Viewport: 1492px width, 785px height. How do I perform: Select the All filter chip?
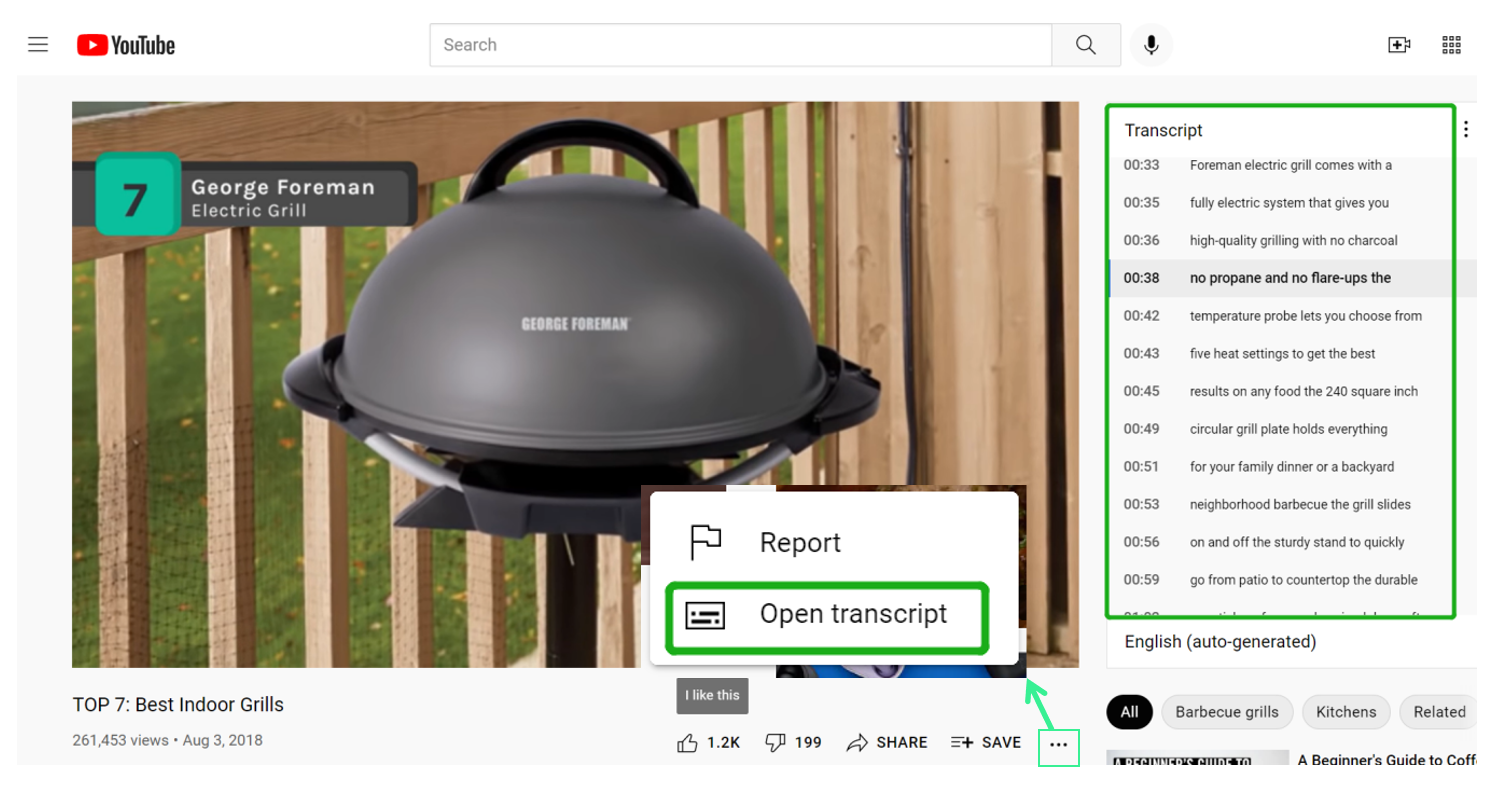pos(1130,712)
